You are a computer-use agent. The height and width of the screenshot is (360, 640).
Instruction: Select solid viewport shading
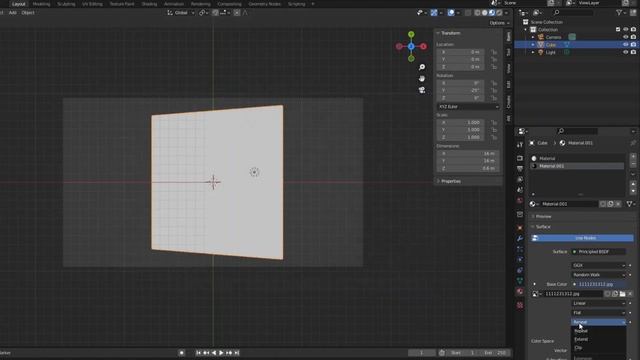pos(484,13)
